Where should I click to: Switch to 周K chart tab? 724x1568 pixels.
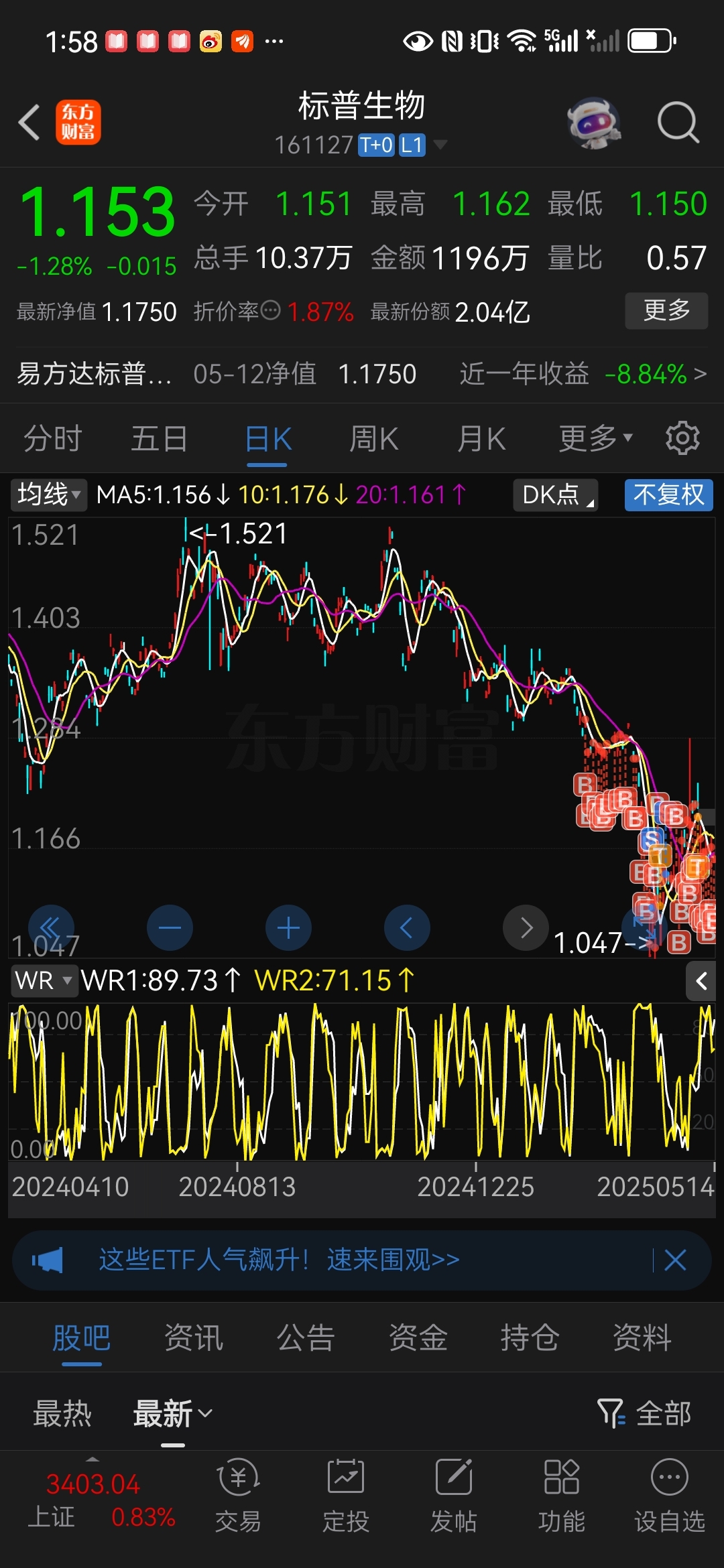coord(374,439)
